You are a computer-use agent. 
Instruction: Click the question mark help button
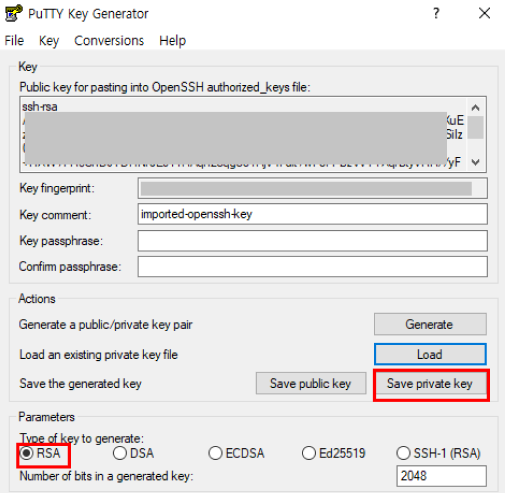coord(436,13)
